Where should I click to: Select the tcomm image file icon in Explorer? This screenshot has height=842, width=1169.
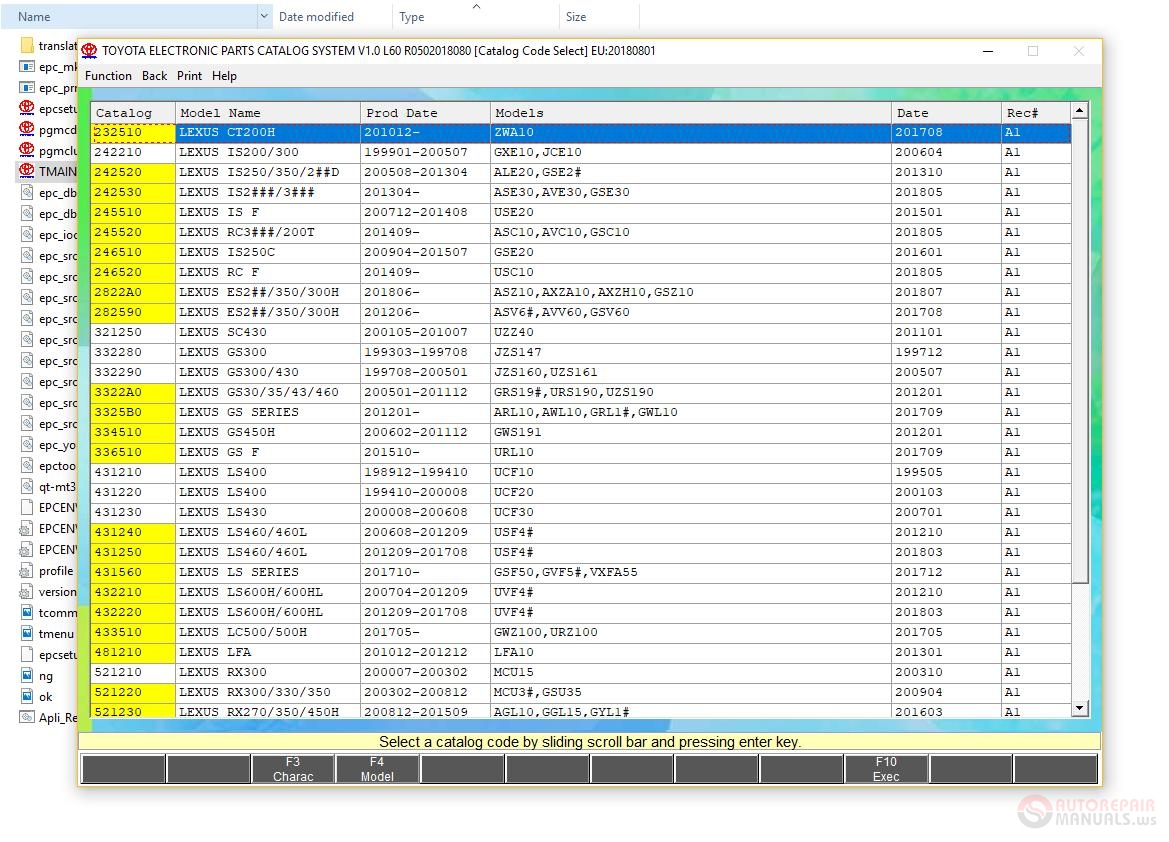27,612
